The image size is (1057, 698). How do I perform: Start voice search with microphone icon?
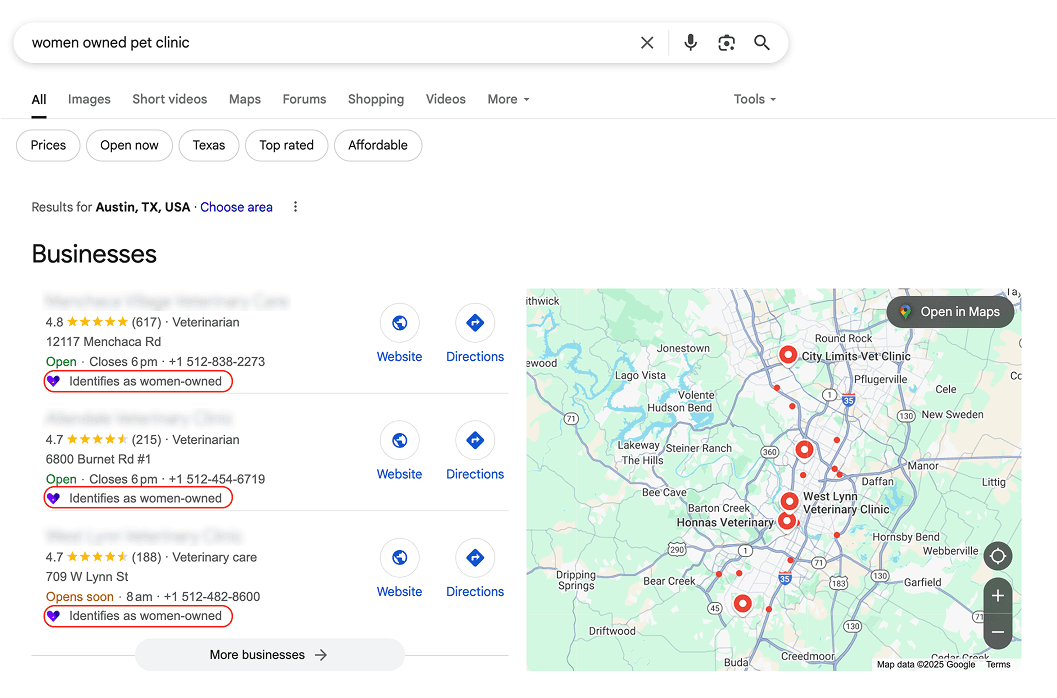coord(690,43)
